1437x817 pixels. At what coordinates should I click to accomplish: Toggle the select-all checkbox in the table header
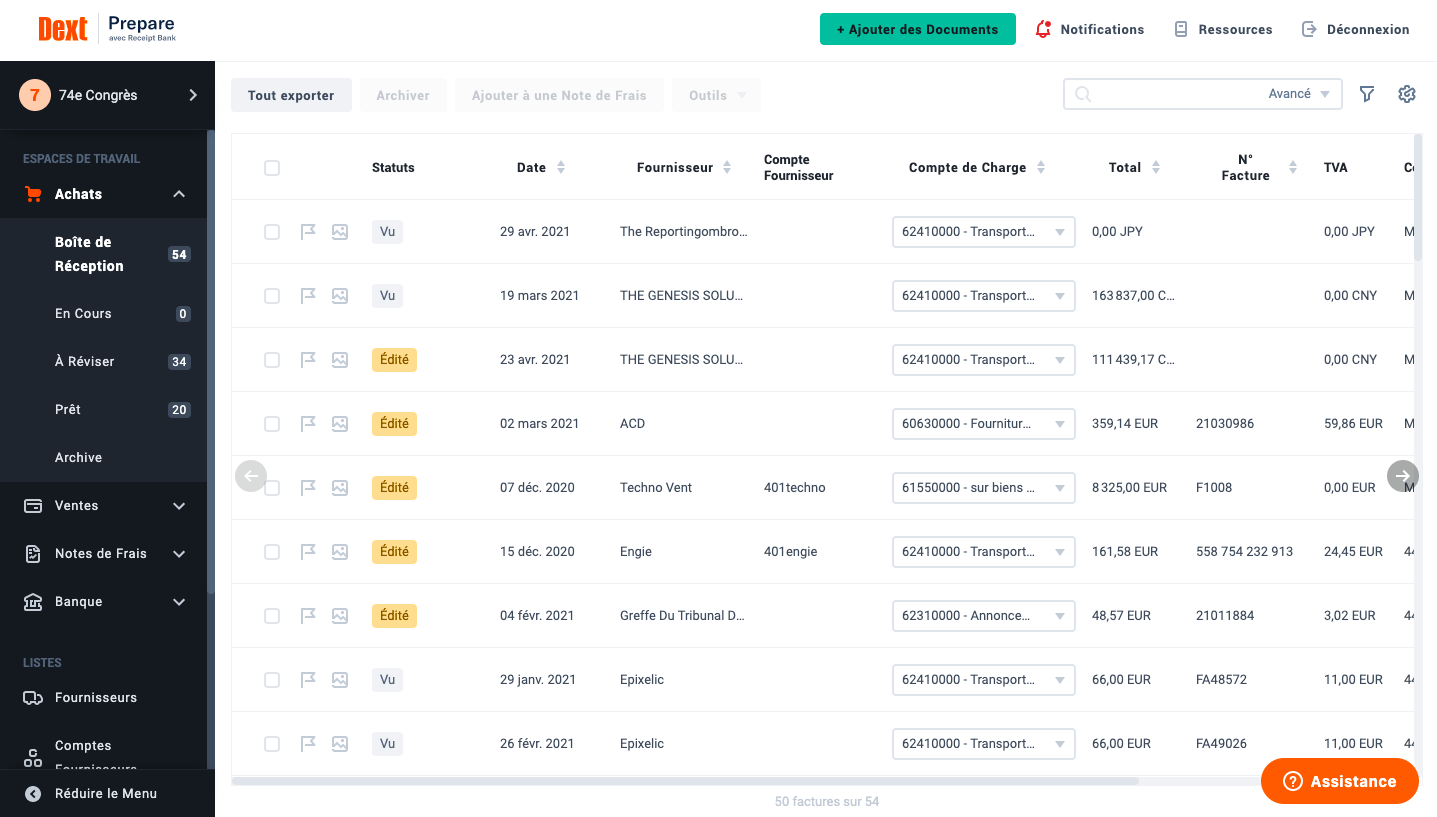(x=272, y=167)
